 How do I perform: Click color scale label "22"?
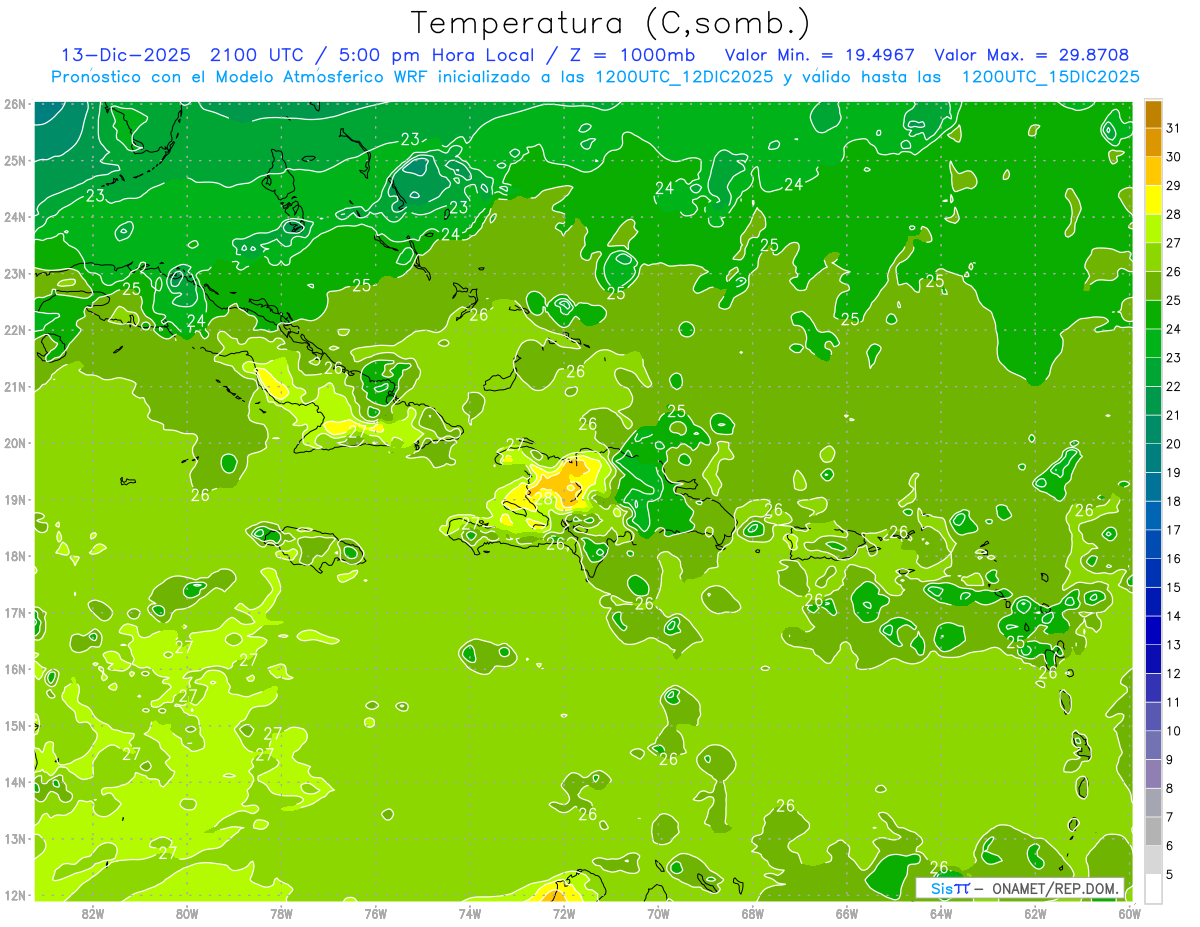[x=1173, y=387]
